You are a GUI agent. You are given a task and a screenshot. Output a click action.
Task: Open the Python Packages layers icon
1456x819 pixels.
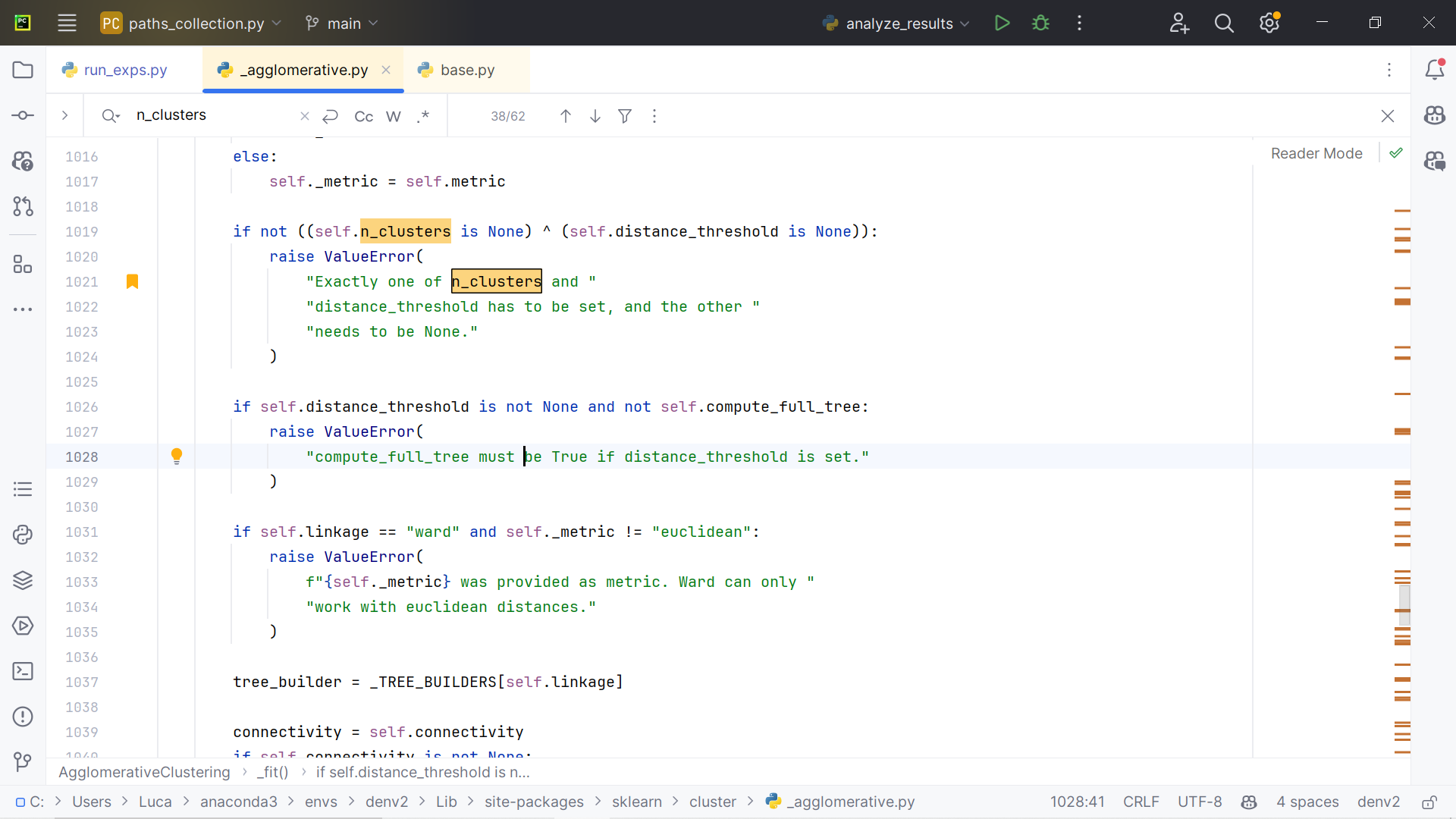(23, 580)
